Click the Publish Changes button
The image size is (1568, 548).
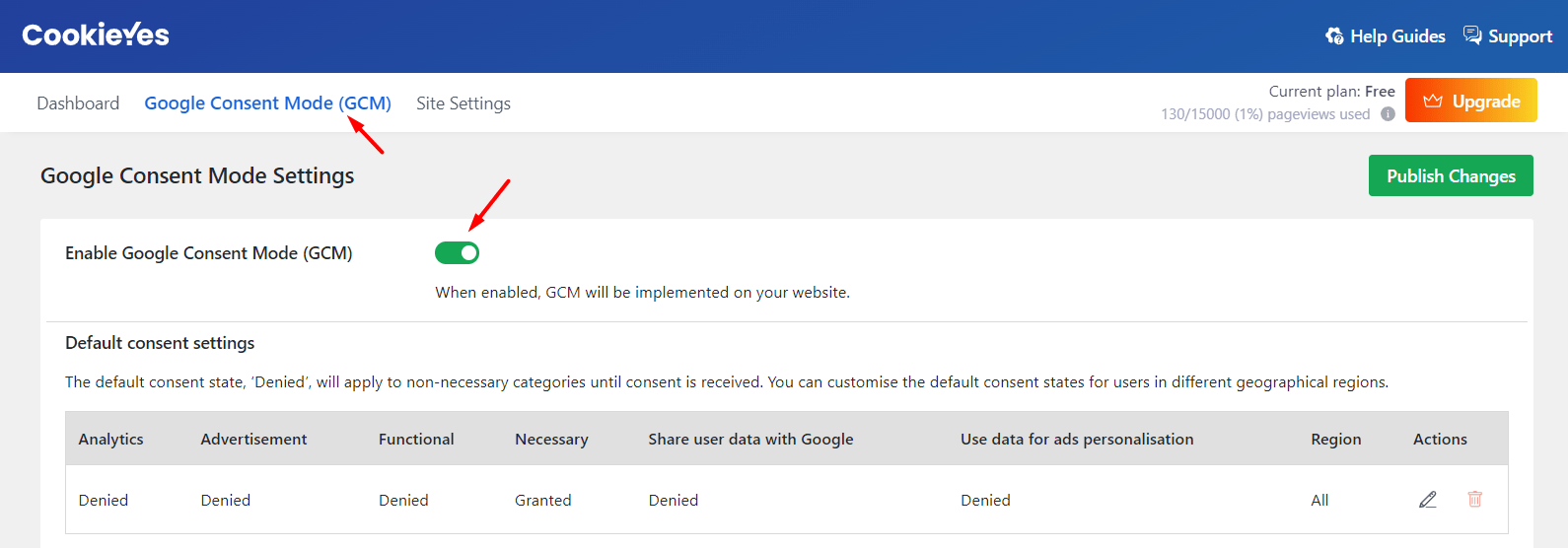pyautogui.click(x=1451, y=175)
